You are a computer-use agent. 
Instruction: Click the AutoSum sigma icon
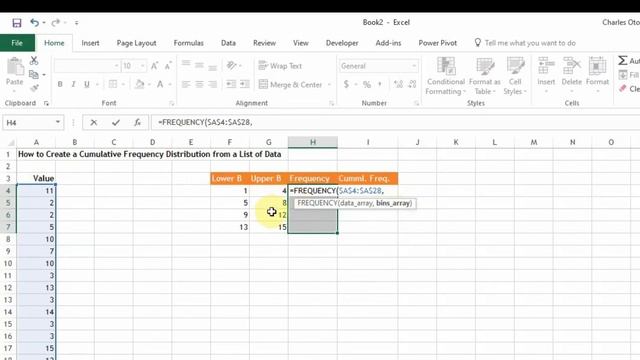coord(622,61)
